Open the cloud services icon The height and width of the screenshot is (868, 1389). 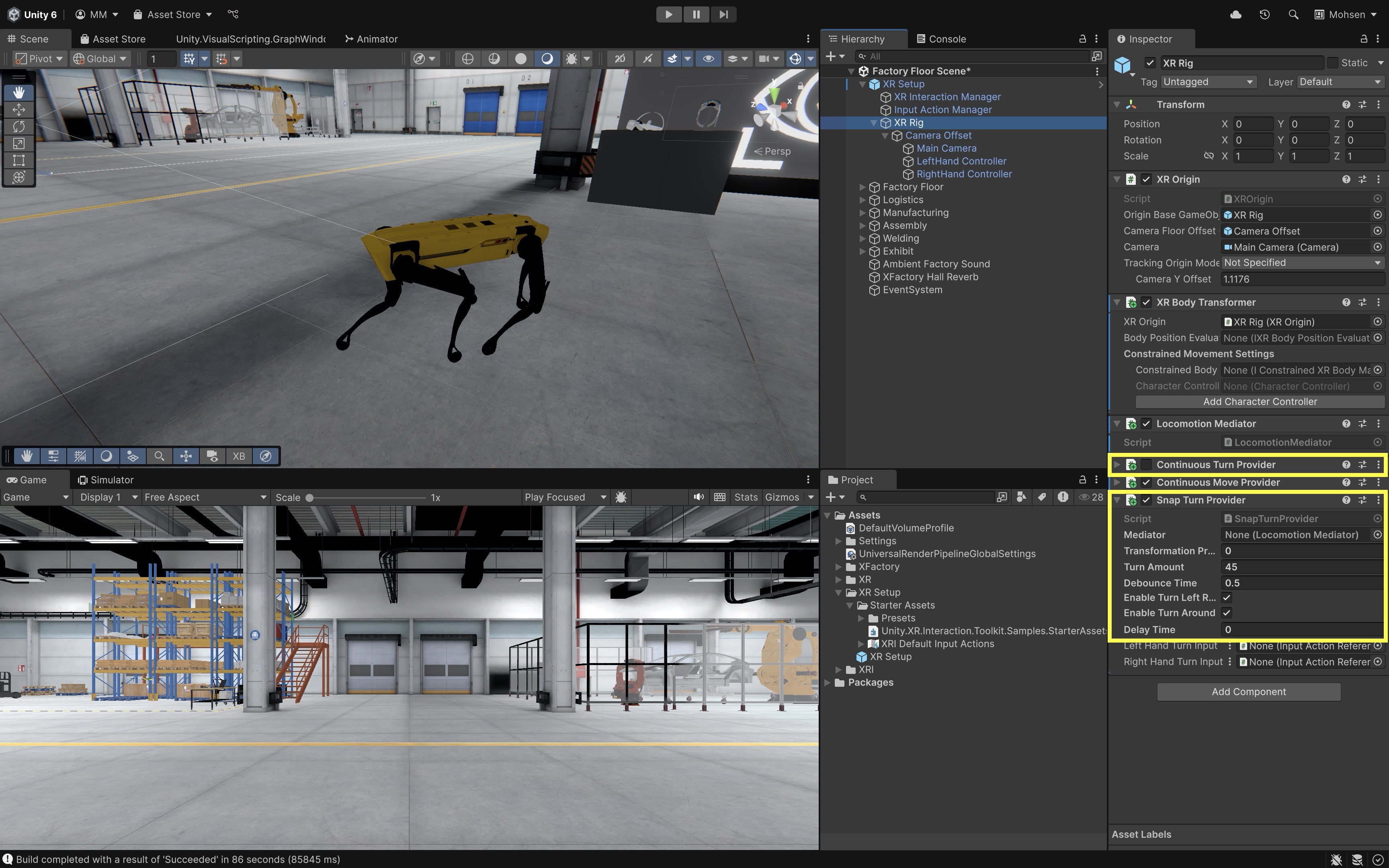[1236, 14]
